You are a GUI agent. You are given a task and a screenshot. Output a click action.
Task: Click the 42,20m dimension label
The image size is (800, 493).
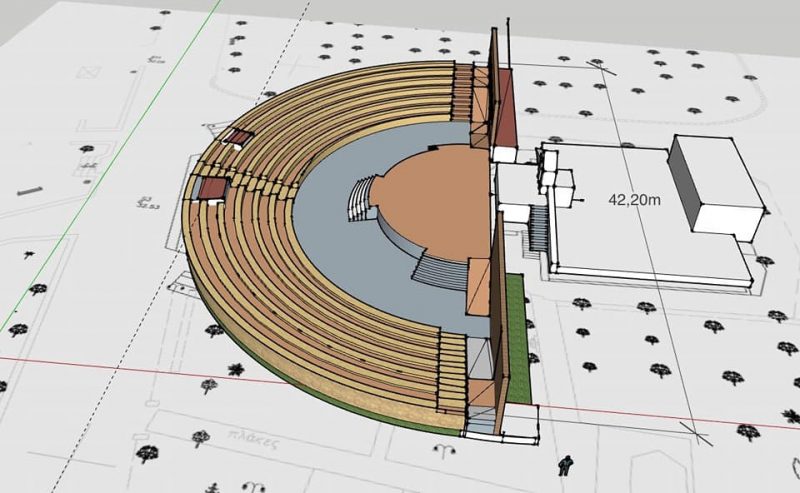coord(634,200)
